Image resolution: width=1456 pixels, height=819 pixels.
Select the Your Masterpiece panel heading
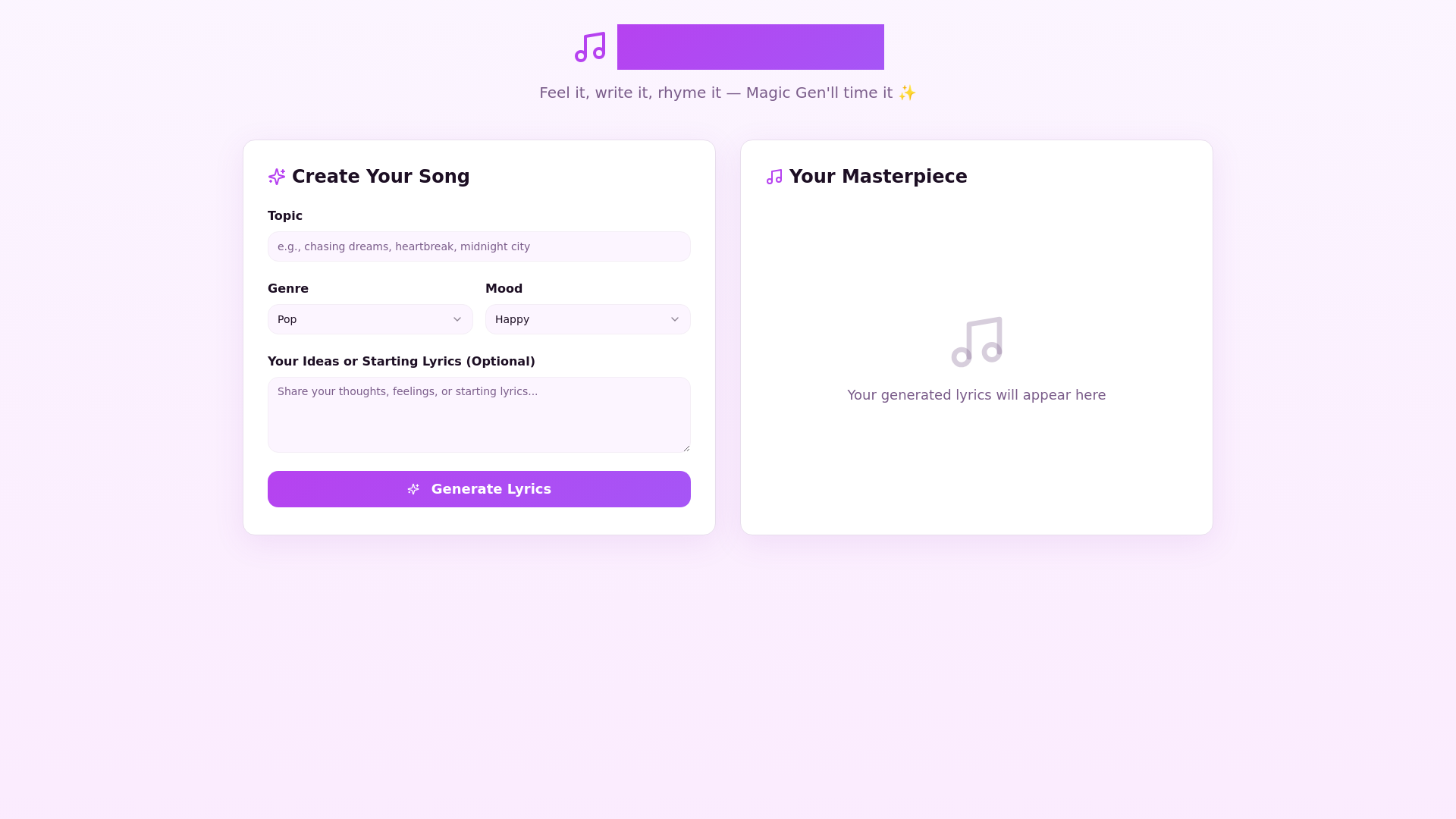click(x=878, y=176)
